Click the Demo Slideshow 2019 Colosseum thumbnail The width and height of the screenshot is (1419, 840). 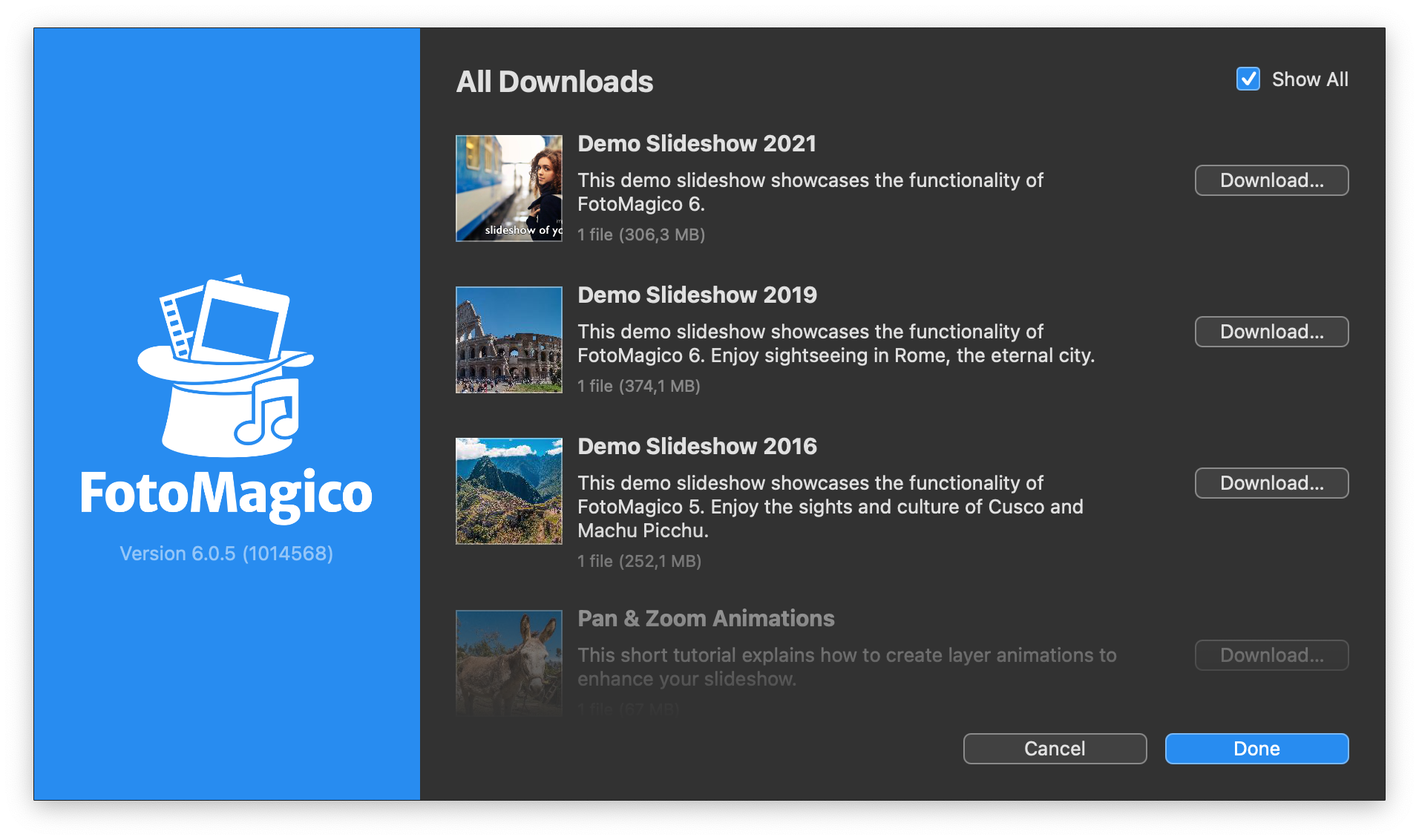508,340
